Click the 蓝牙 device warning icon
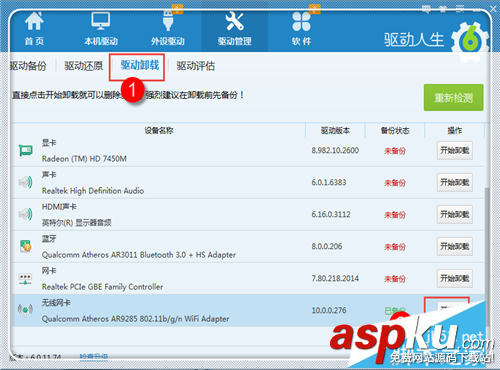The image size is (500, 370). [26, 246]
